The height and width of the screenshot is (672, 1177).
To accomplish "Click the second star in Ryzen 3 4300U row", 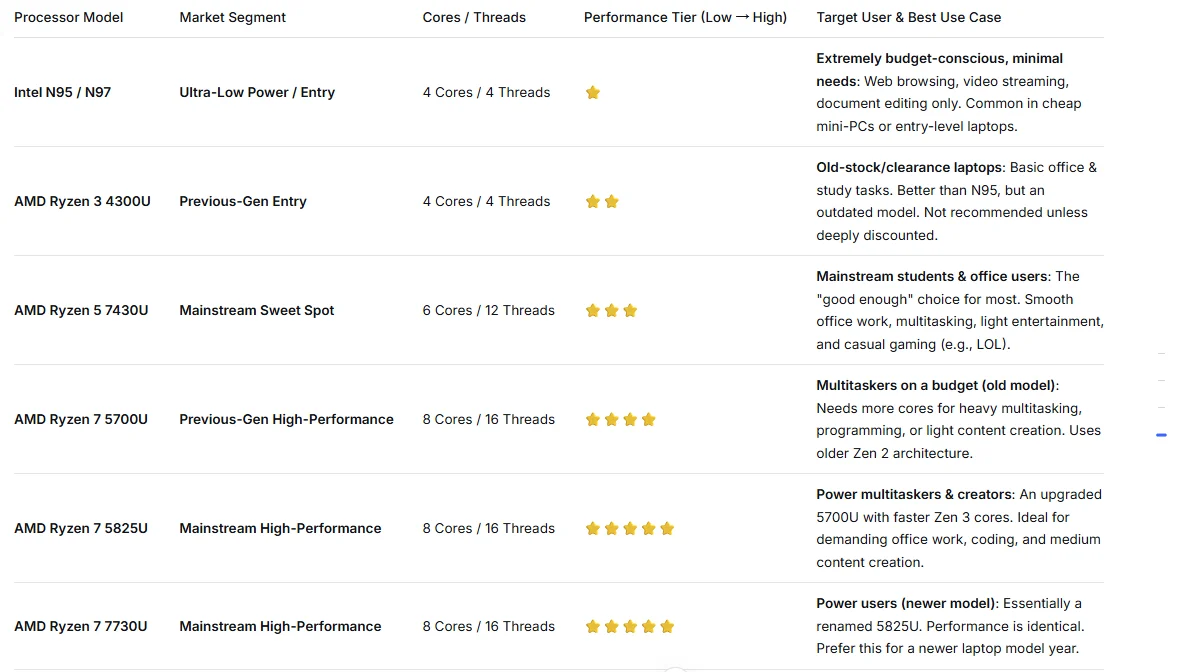I will pyautogui.click(x=612, y=201).
